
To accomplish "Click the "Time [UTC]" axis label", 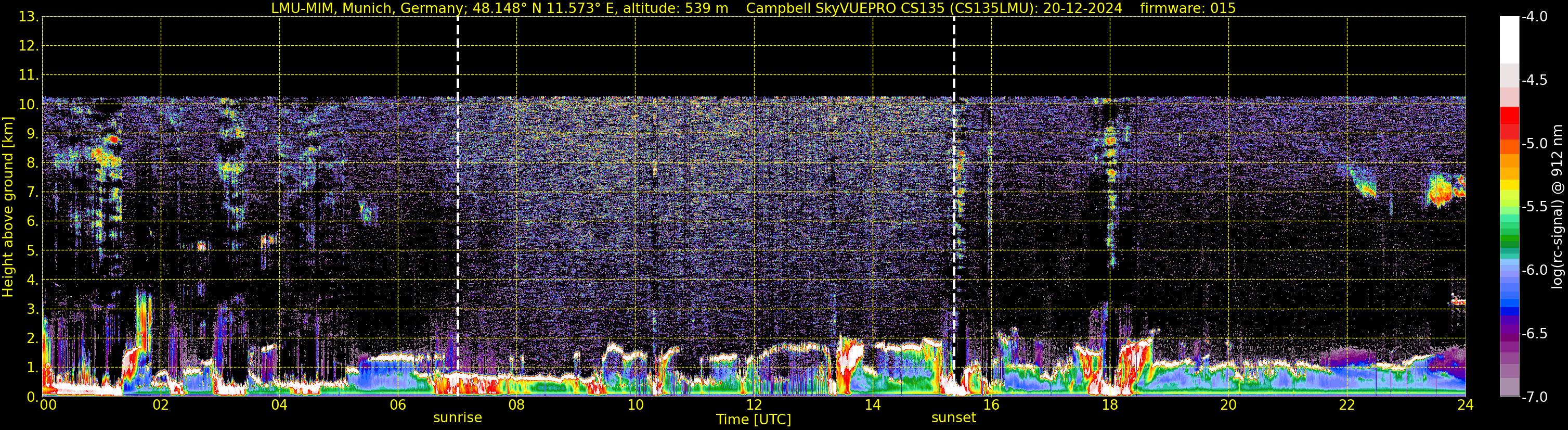I will pyautogui.click(x=754, y=420).
